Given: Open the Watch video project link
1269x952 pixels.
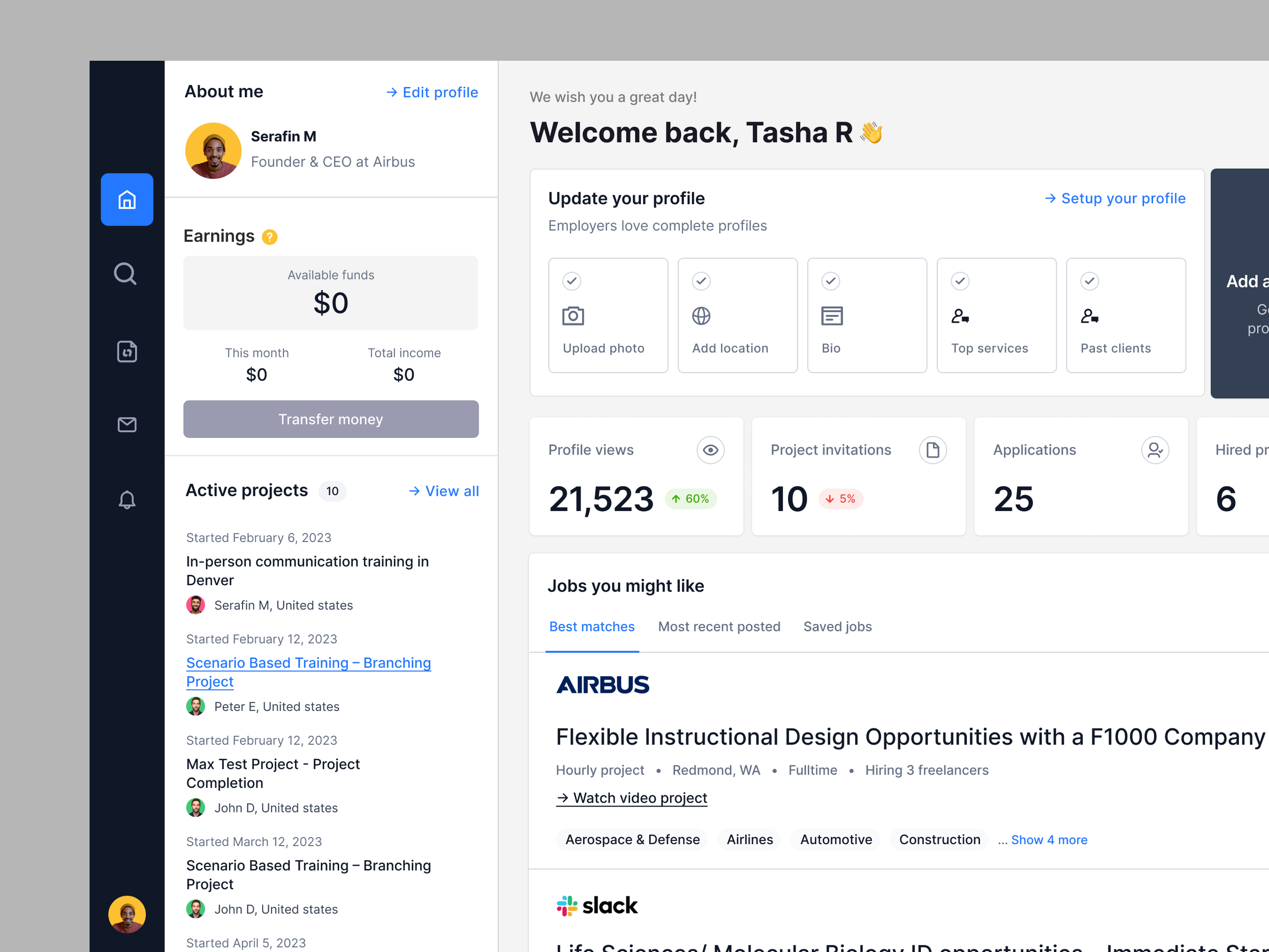Looking at the screenshot, I should (x=632, y=798).
